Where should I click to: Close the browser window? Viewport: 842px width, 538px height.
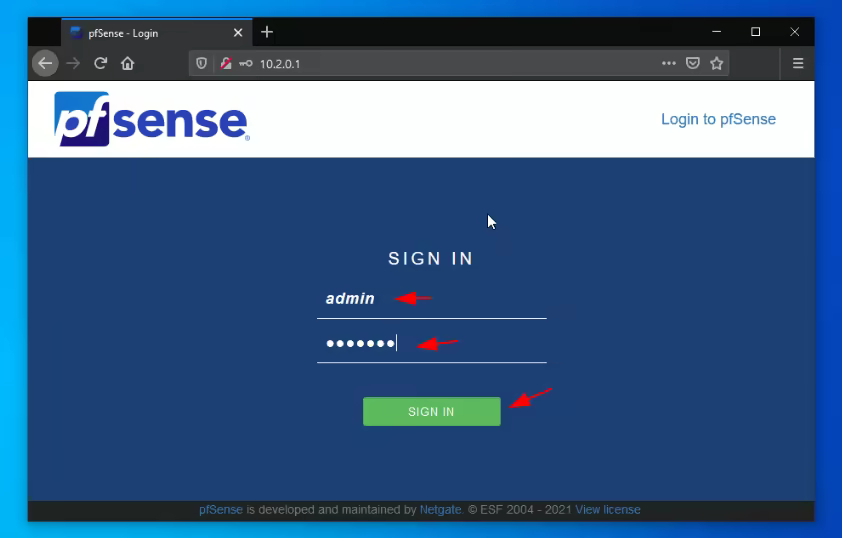[795, 32]
